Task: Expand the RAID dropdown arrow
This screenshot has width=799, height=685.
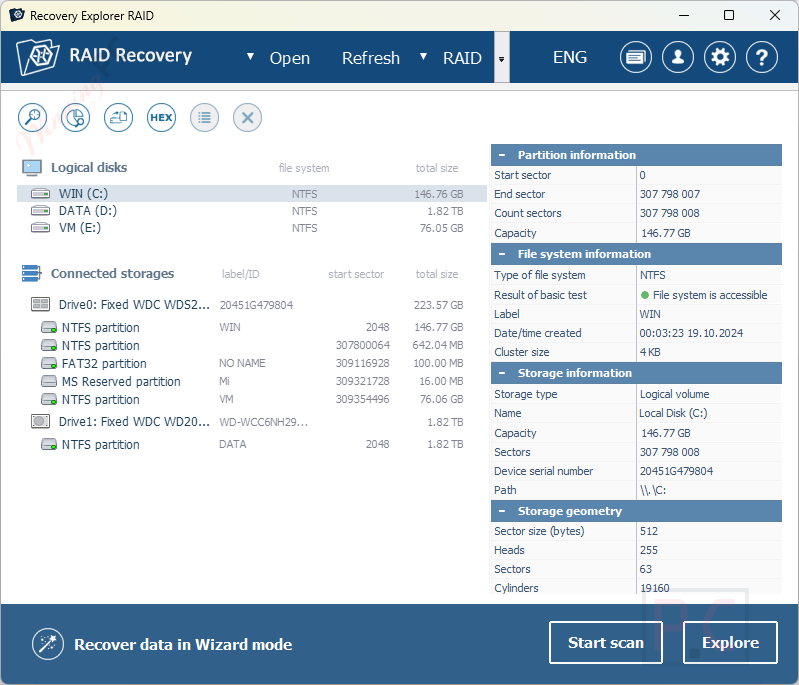Action: (423, 57)
